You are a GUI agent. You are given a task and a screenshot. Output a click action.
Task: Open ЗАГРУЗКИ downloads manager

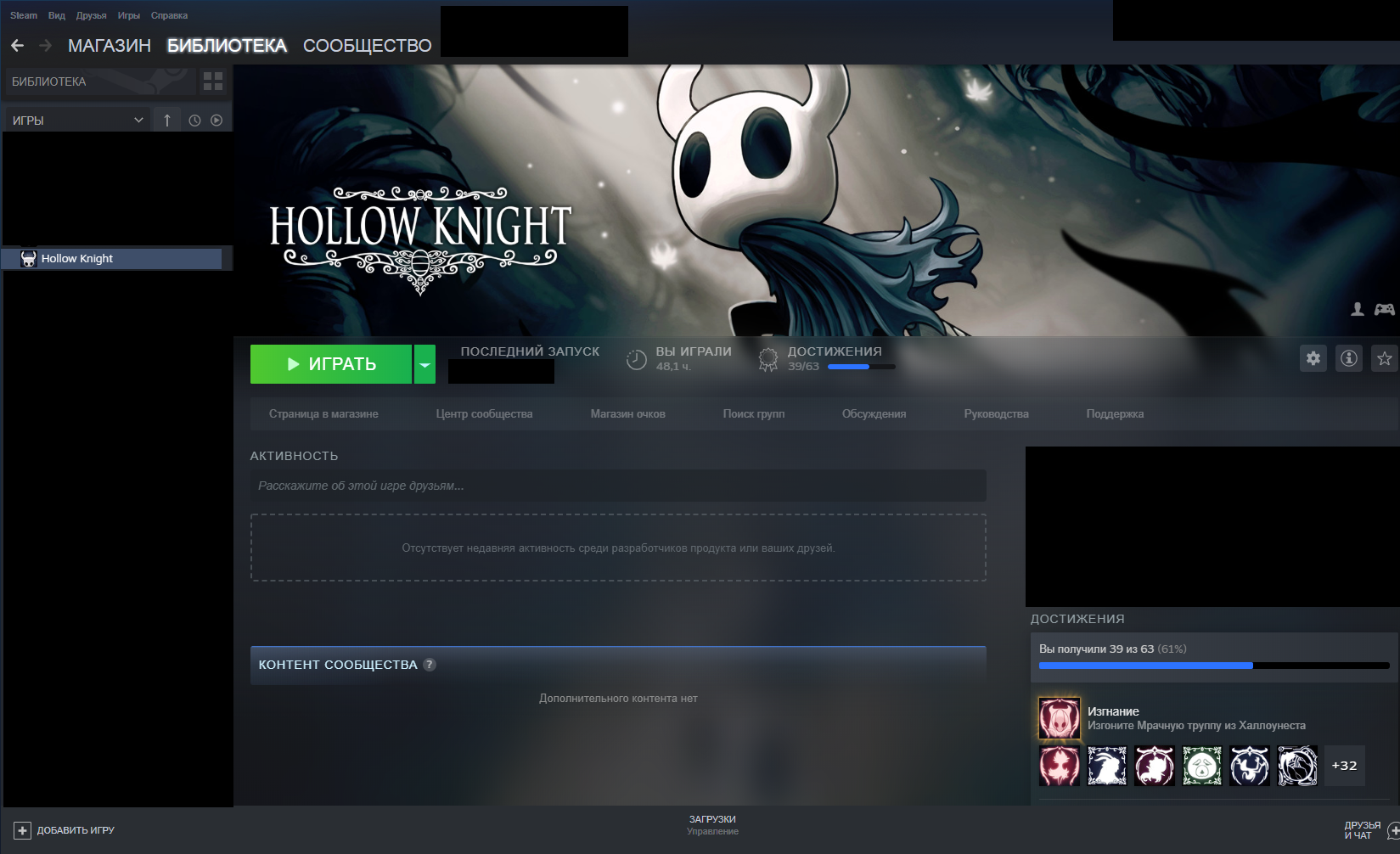(712, 825)
